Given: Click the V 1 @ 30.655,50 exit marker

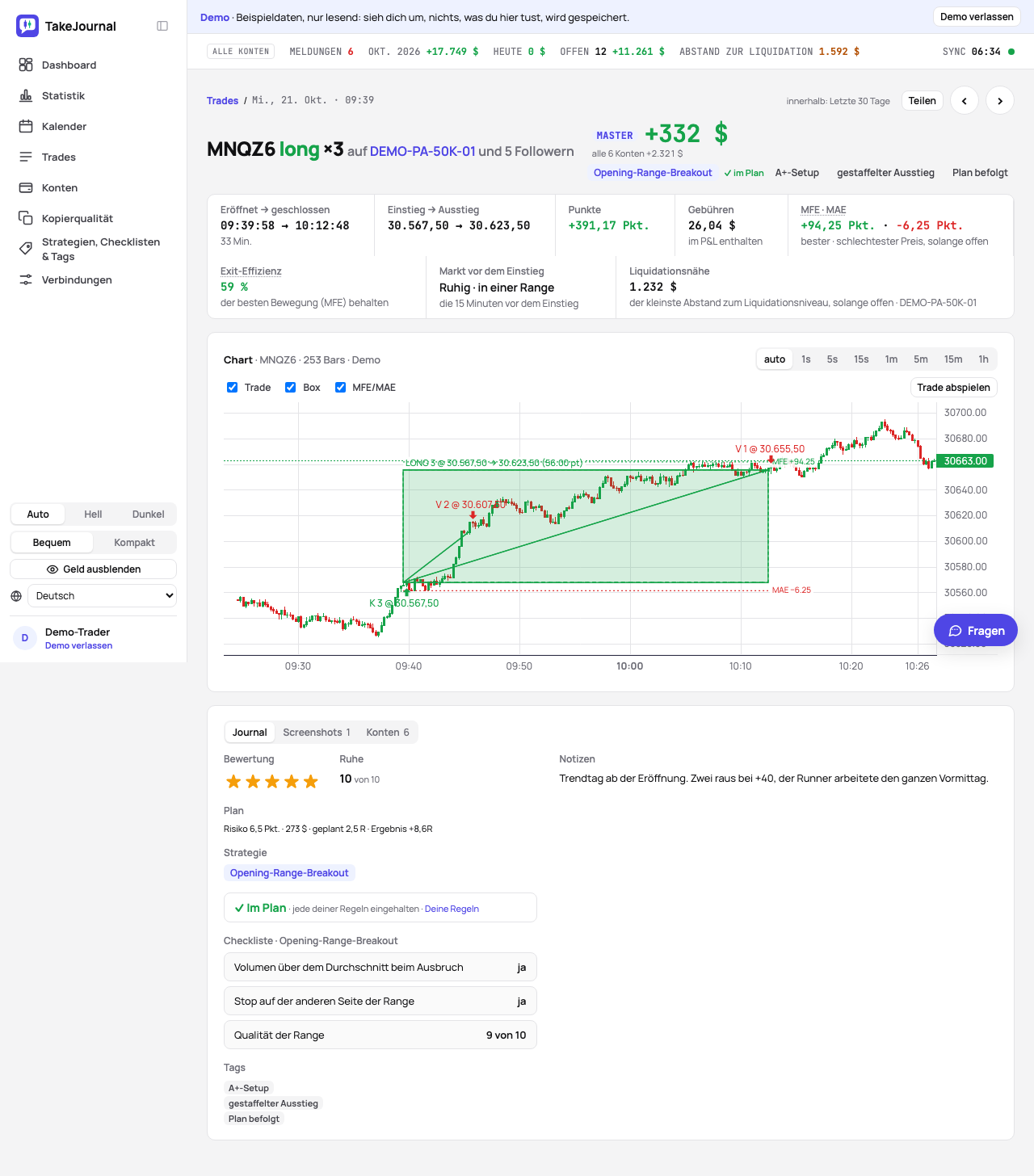Looking at the screenshot, I should (770, 449).
